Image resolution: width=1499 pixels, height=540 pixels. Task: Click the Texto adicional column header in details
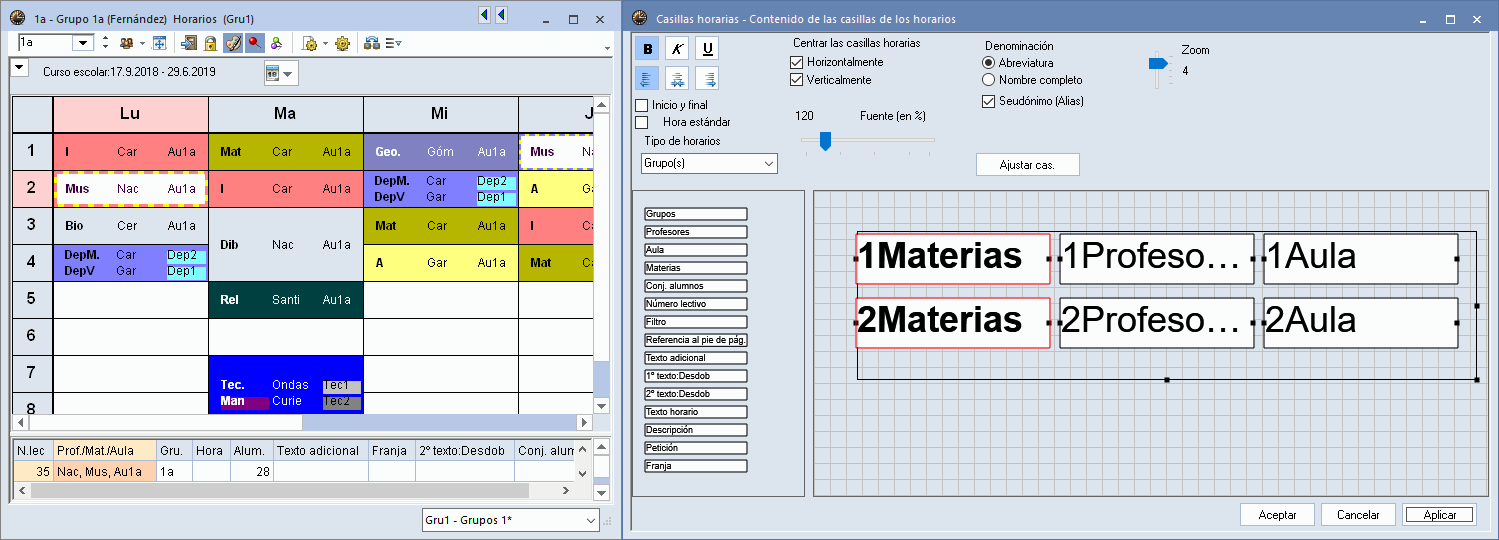(320, 451)
